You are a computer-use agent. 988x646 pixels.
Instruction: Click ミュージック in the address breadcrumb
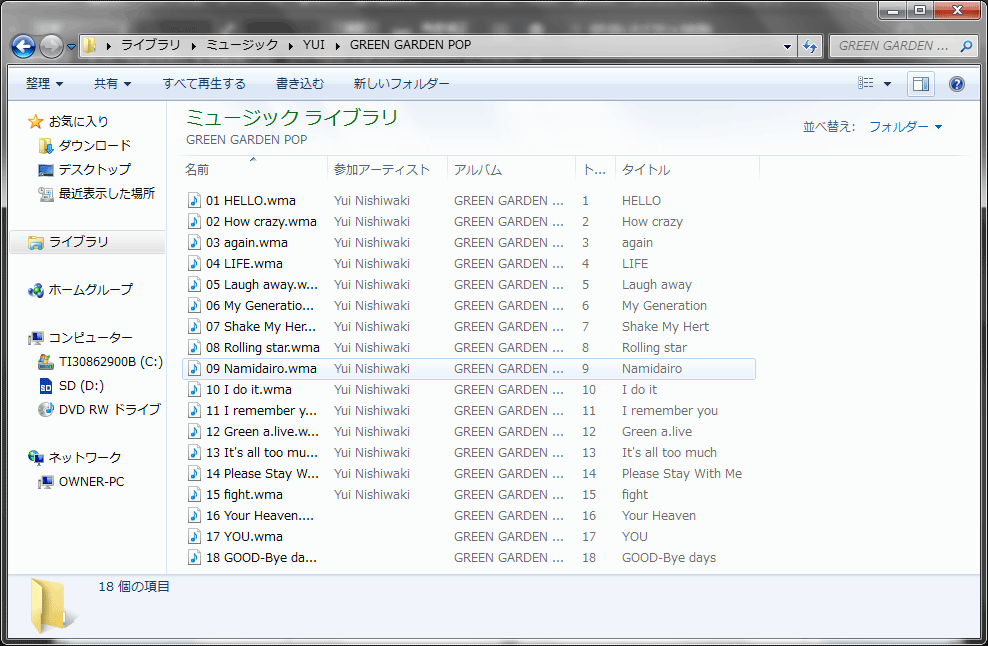(x=242, y=45)
